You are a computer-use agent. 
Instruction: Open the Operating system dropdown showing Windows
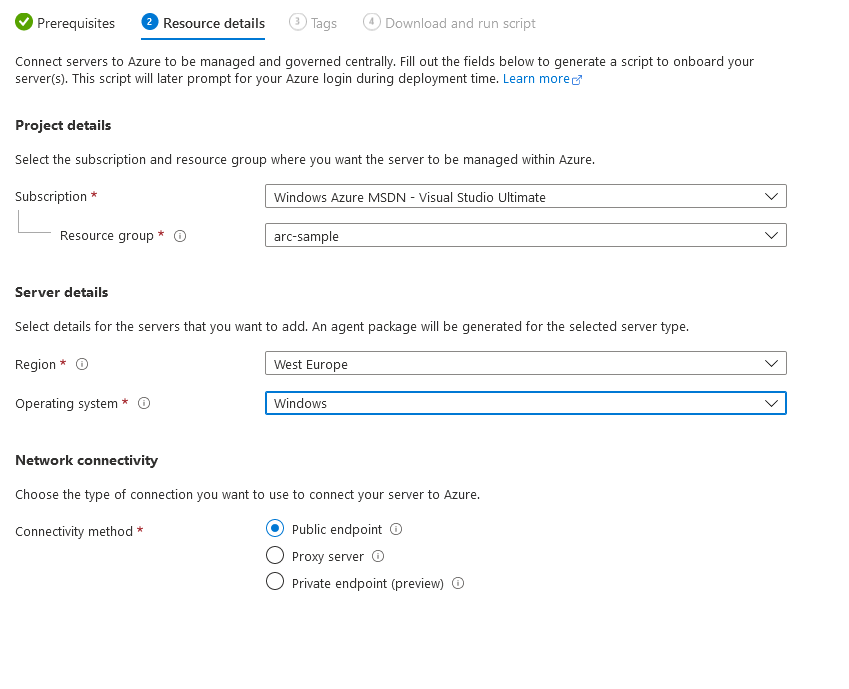(526, 404)
